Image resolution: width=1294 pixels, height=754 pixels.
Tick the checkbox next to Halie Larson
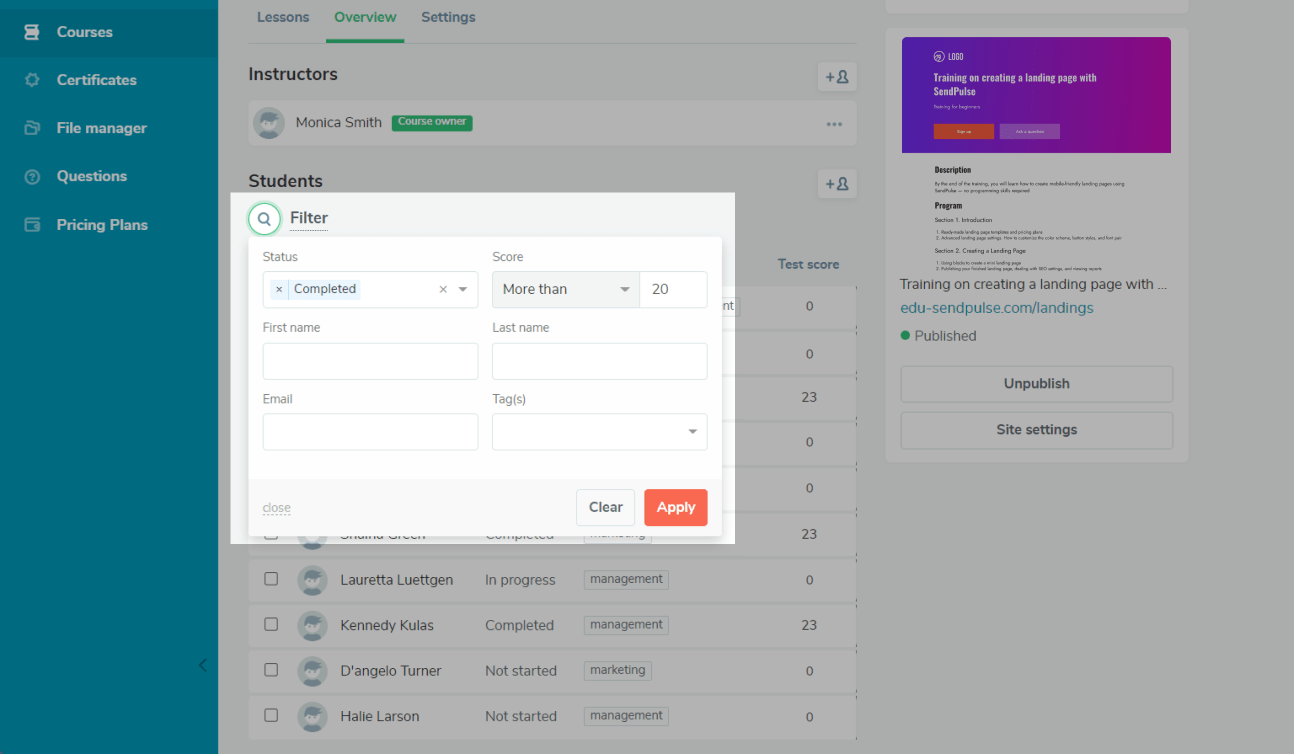pyautogui.click(x=271, y=715)
